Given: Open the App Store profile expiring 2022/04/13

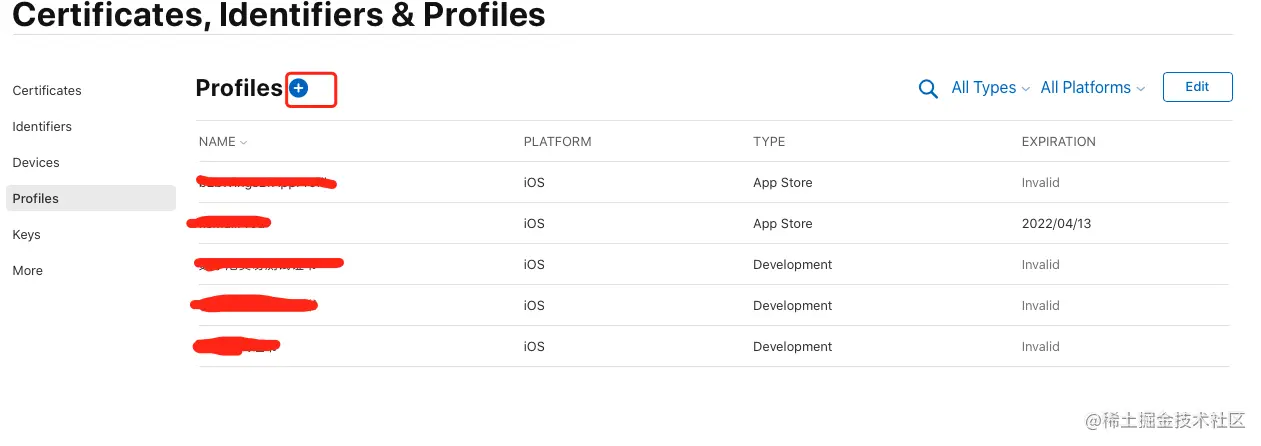Looking at the screenshot, I should point(230,223).
